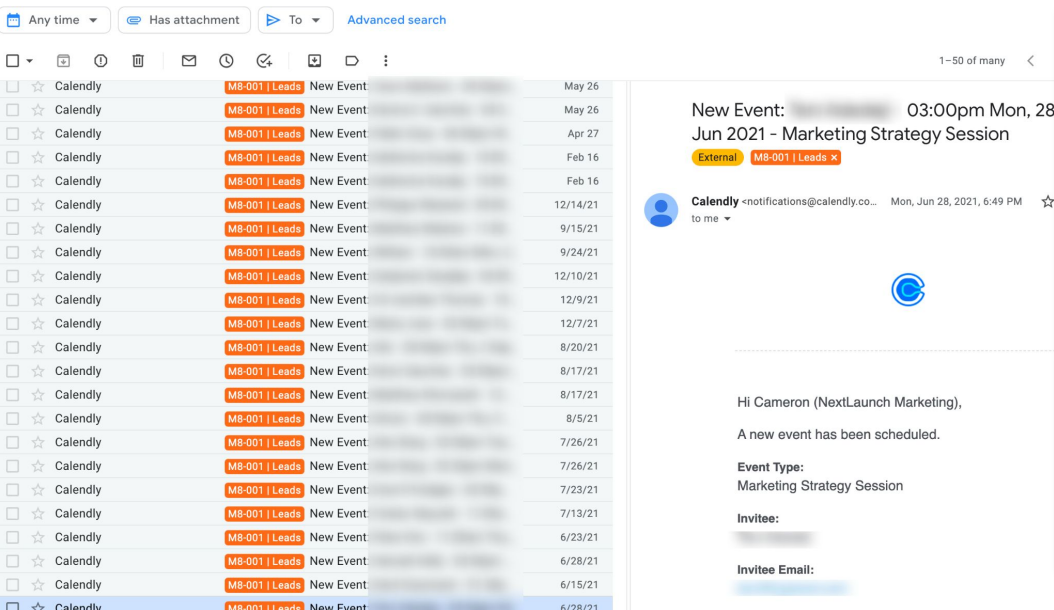
Task: Mark as unread with the envelope icon
Action: tap(189, 61)
